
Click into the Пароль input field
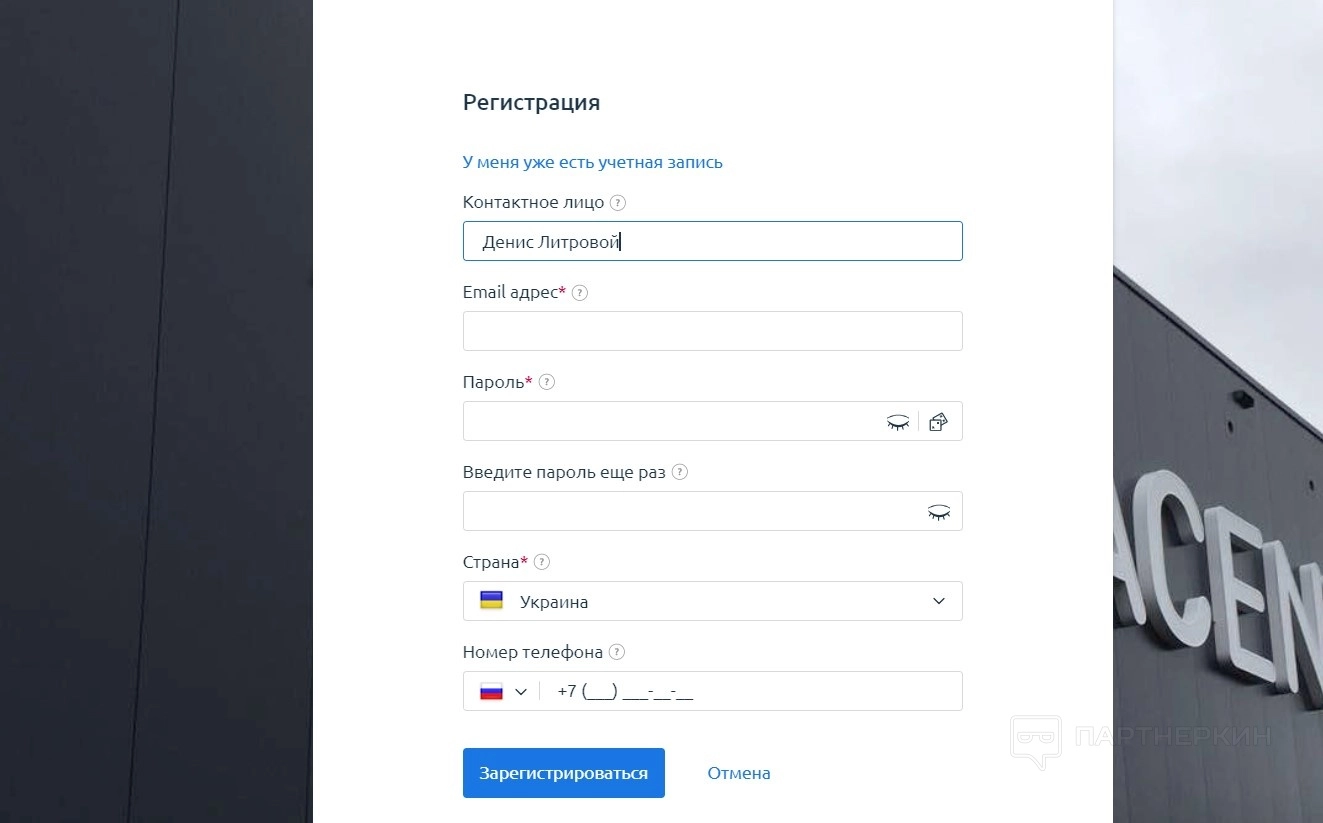[x=672, y=421]
